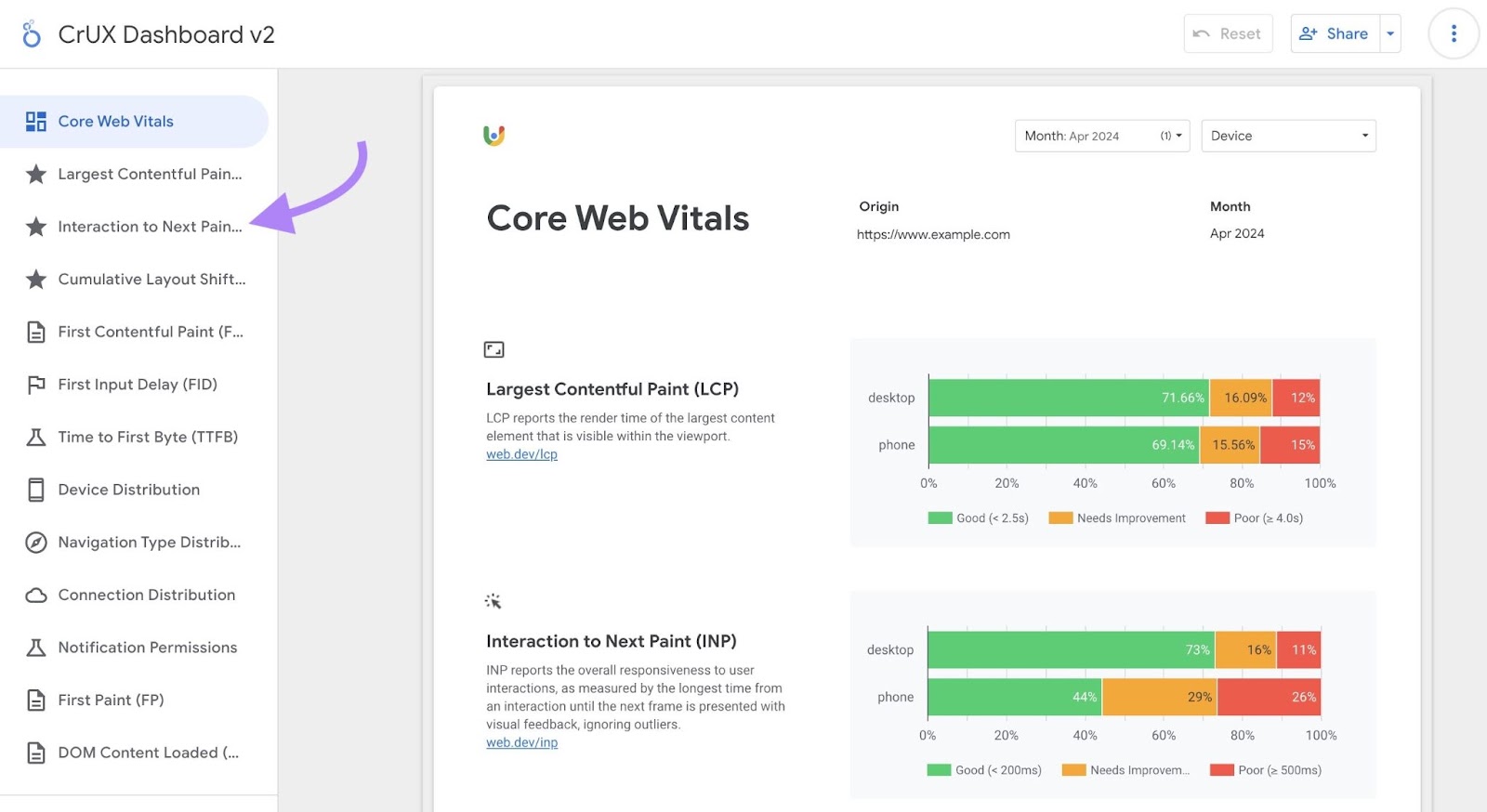1487x812 pixels.
Task: Open Interaction to Next Paint page
Action: pyautogui.click(x=149, y=227)
